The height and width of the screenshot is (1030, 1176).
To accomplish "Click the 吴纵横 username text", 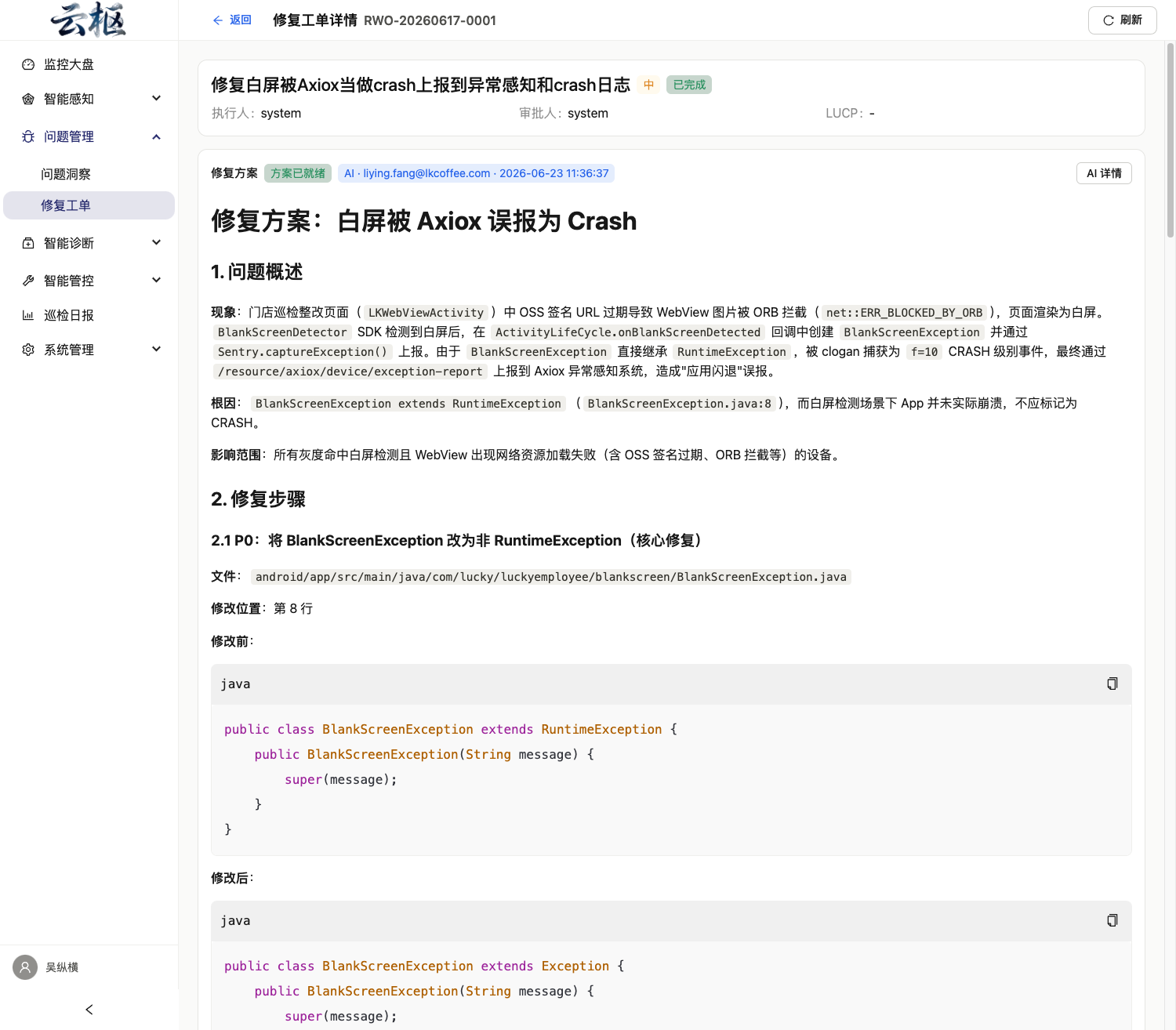I will pos(62,967).
